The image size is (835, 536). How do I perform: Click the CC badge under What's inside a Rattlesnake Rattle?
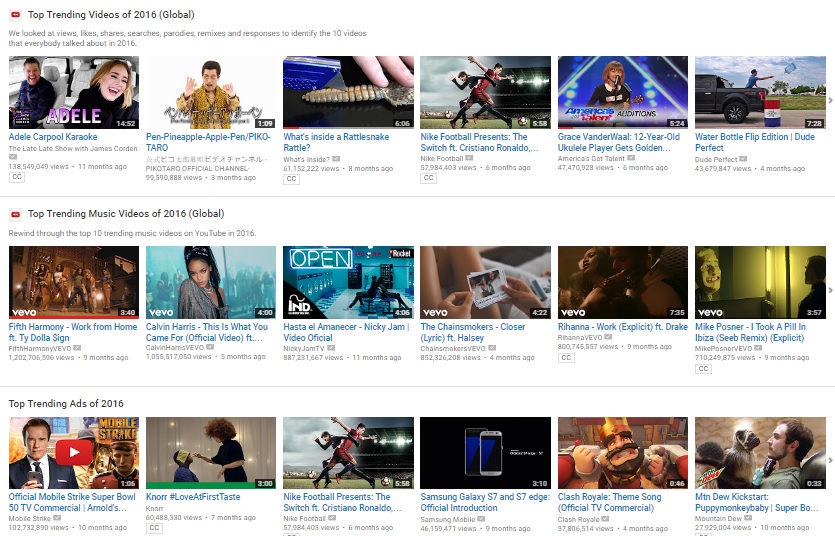(291, 179)
